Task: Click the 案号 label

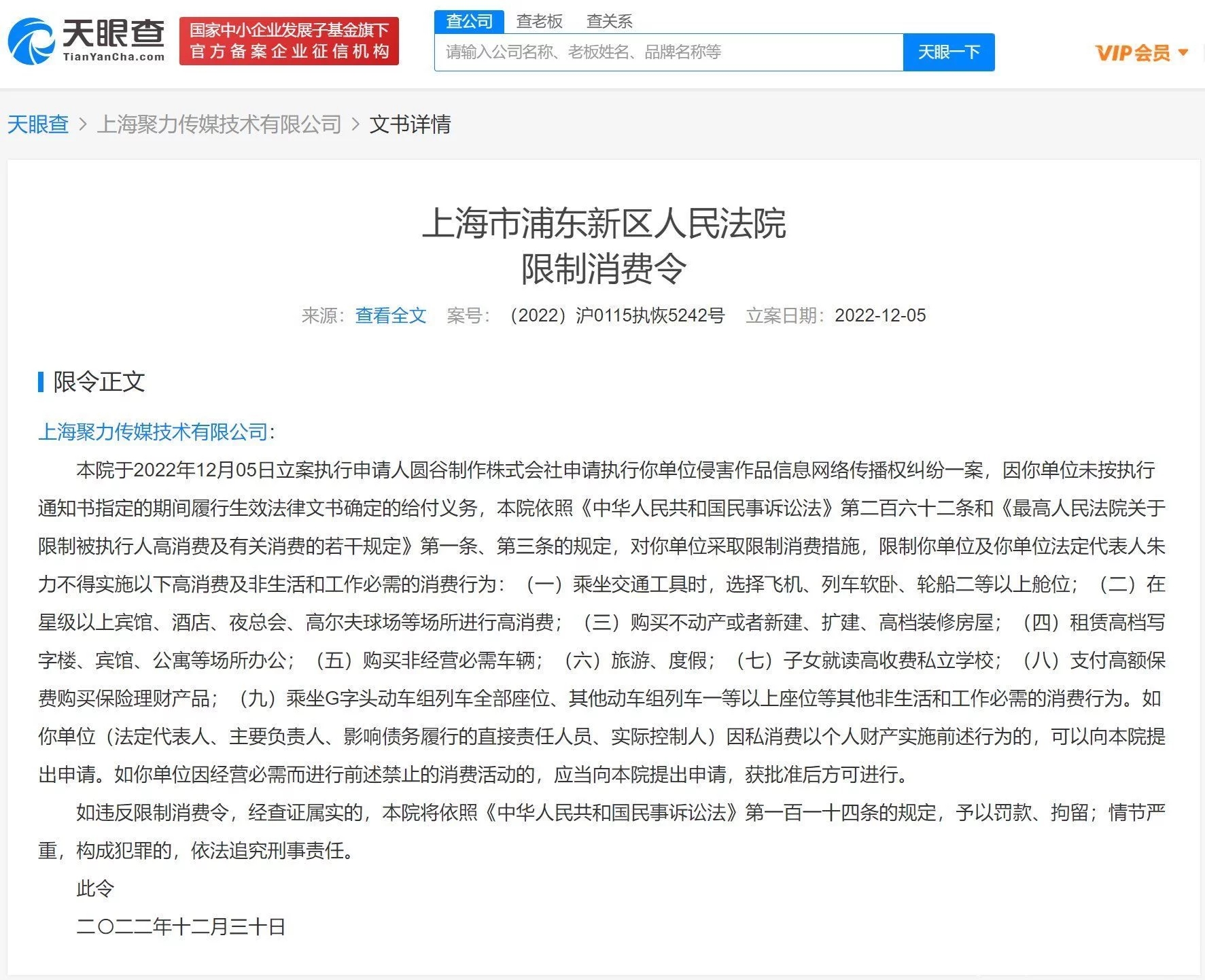Action: [469, 315]
